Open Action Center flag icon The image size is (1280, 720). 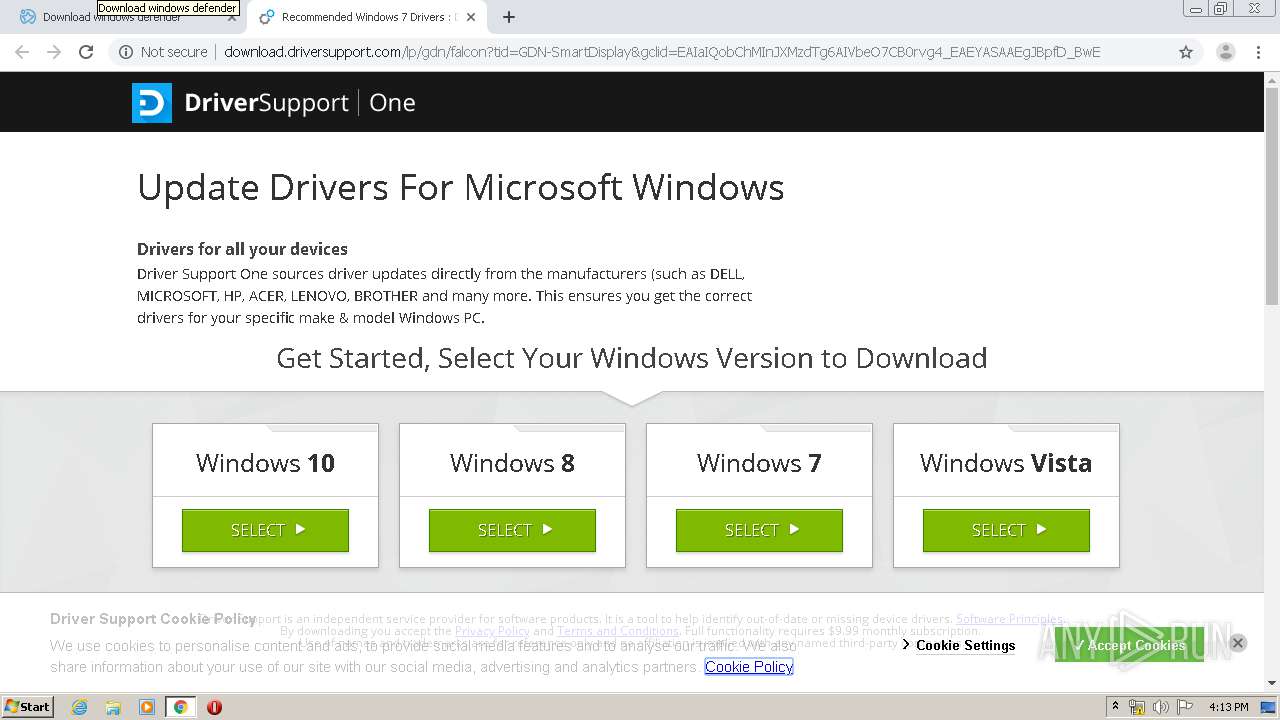click(x=1184, y=707)
